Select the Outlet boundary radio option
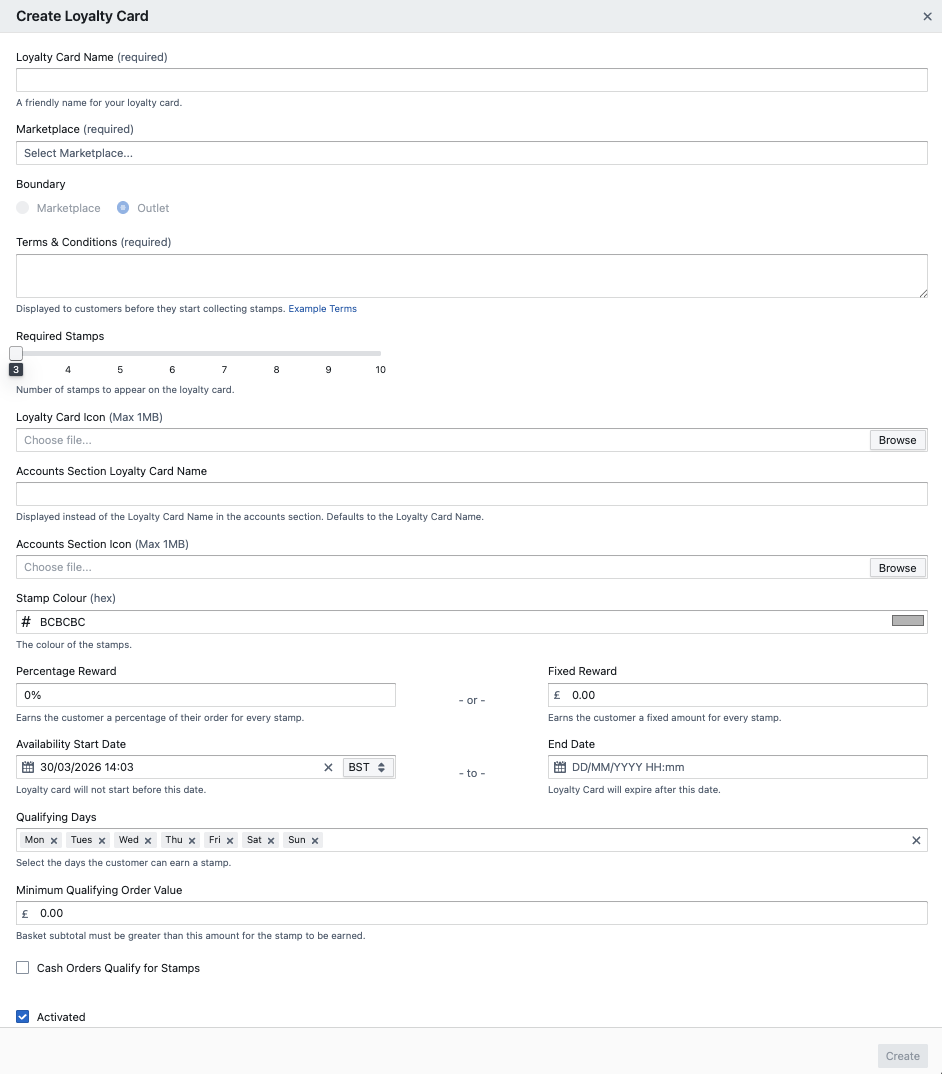The width and height of the screenshot is (942, 1074). click(123, 208)
